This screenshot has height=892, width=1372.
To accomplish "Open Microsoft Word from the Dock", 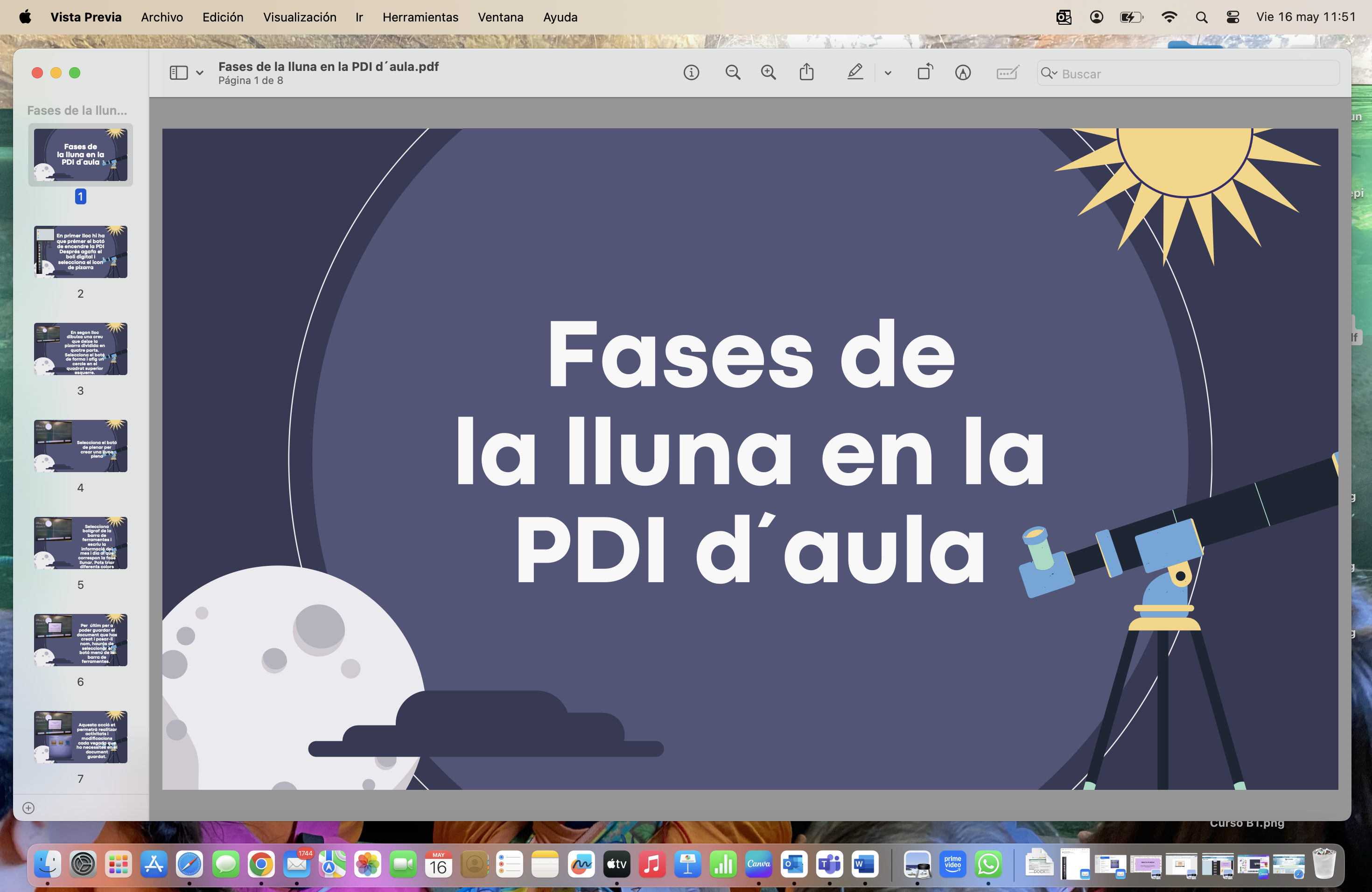I will pos(865,864).
